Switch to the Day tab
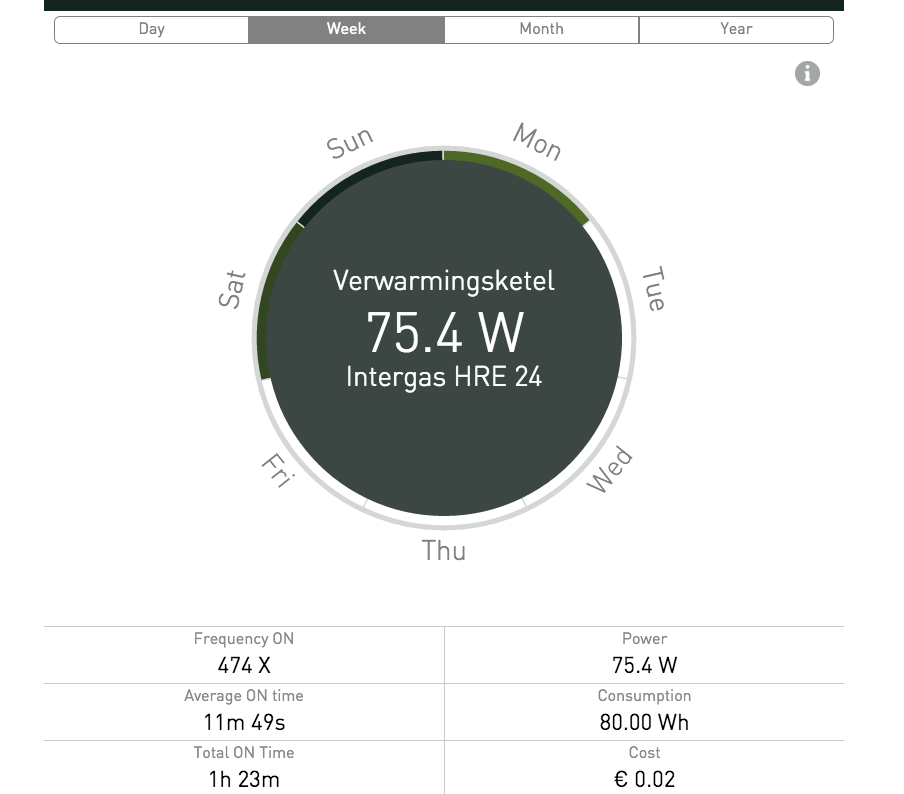Screen dimensions: 904x794 (x=152, y=29)
